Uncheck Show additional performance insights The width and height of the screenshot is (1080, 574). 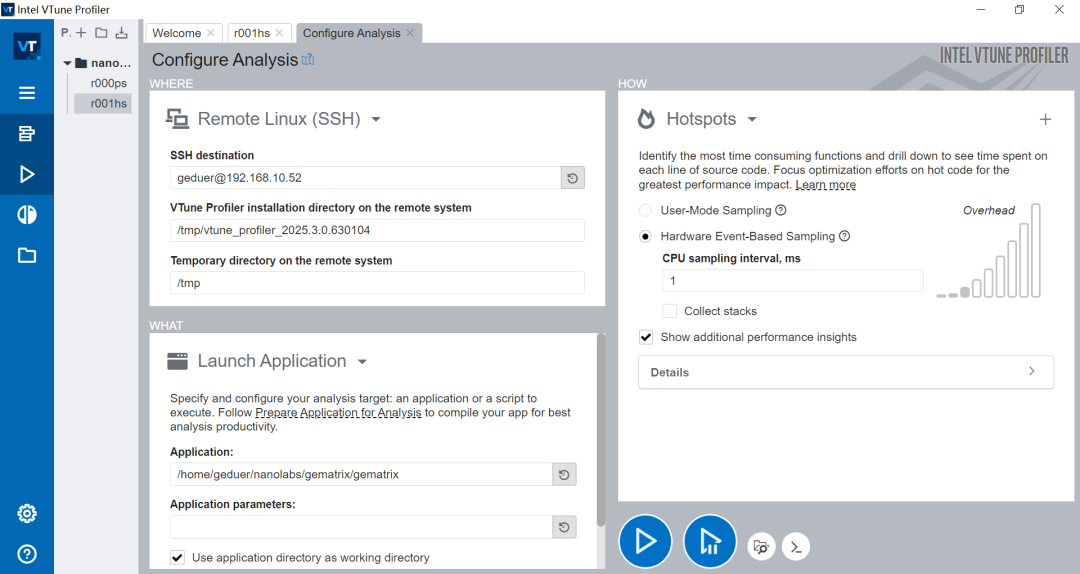646,337
